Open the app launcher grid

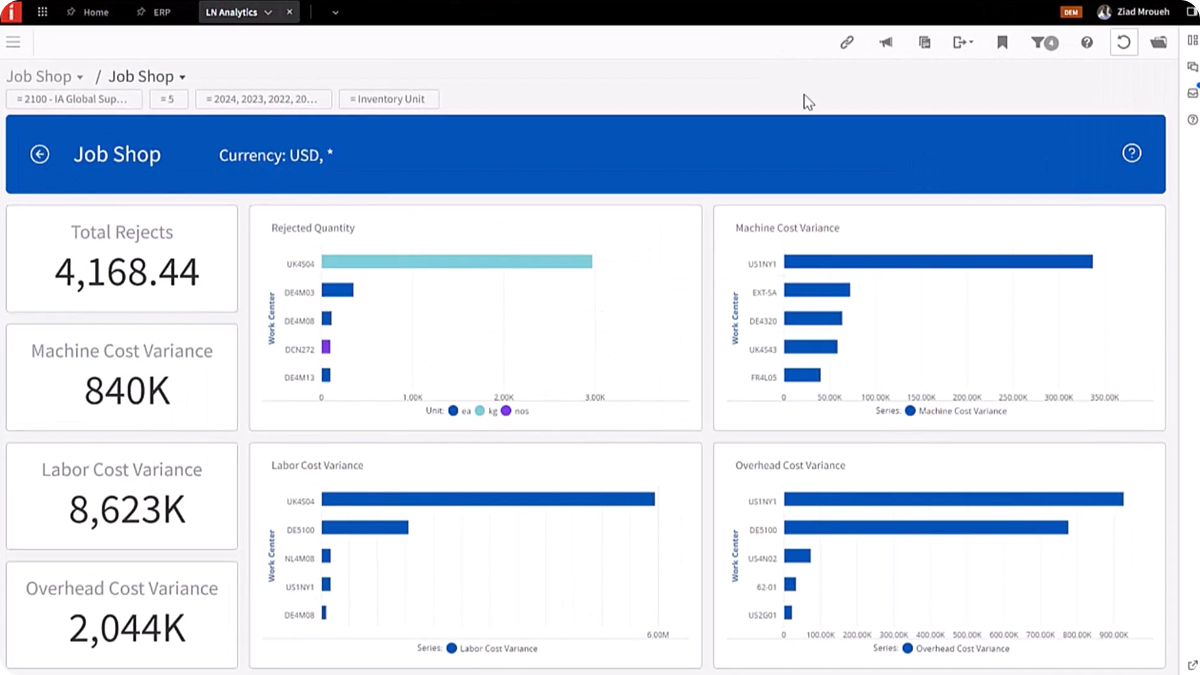point(42,12)
